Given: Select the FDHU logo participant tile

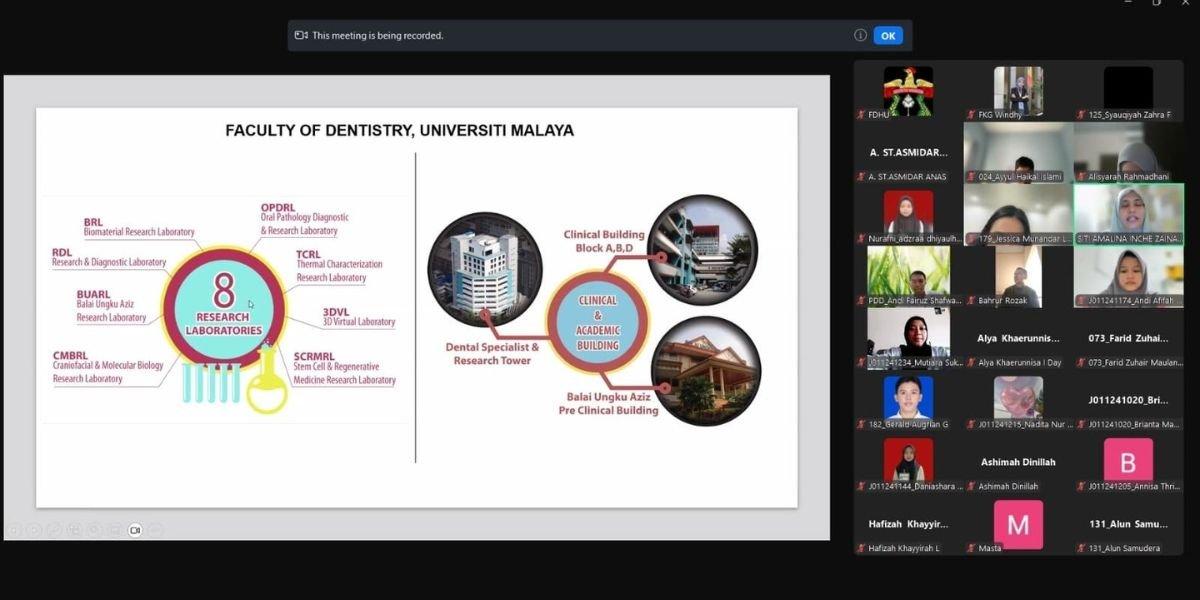Looking at the screenshot, I should coord(908,92).
